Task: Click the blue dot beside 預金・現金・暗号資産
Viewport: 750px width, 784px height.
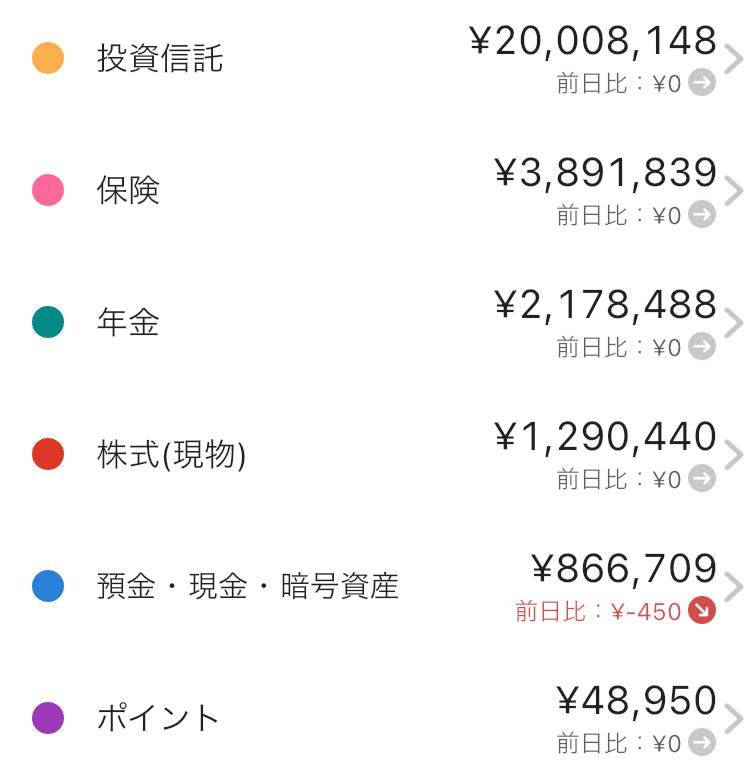Action: 48,586
